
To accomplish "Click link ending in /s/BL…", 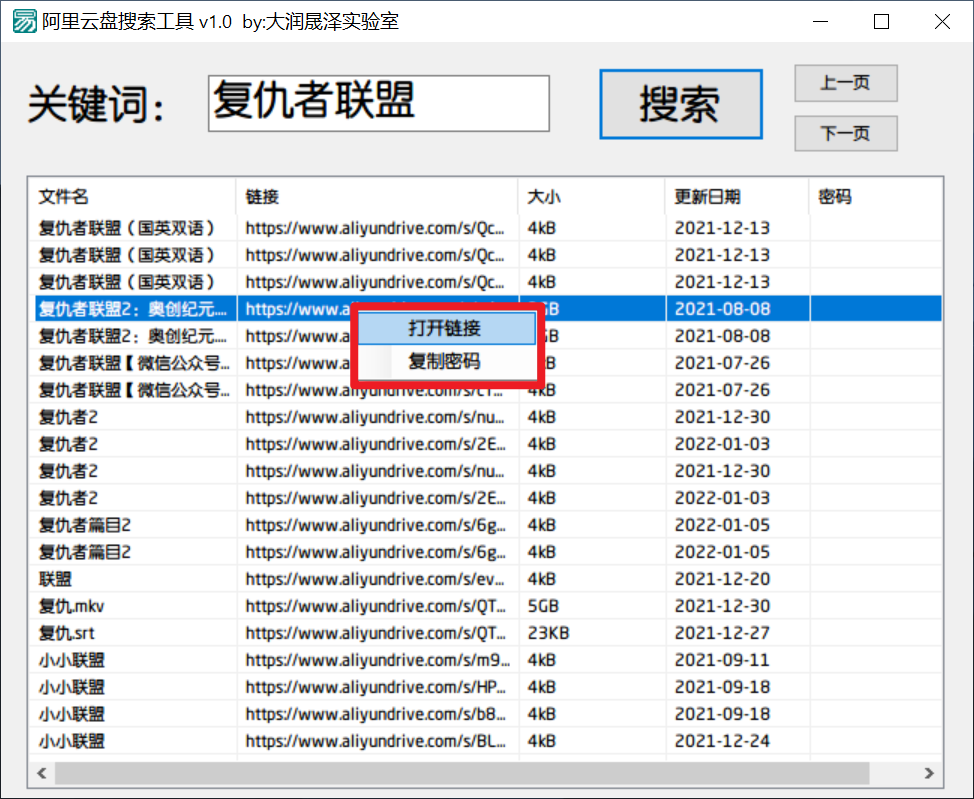I will (375, 741).
